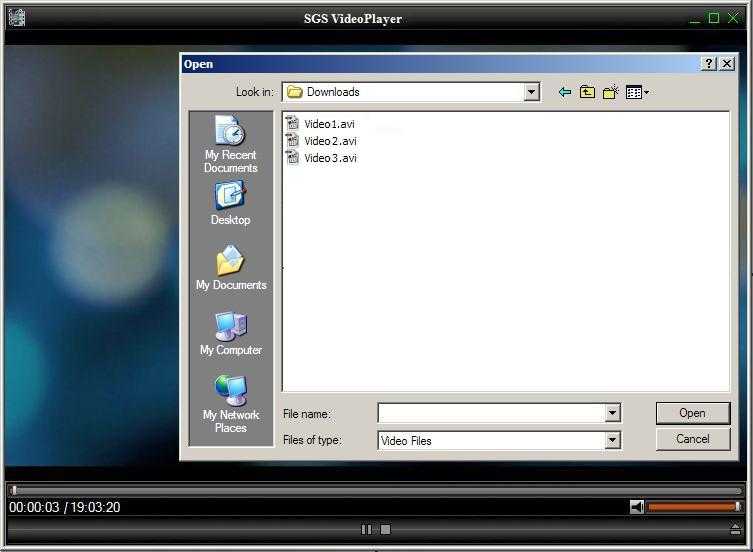
Task: Stop video in SGS VideoPlayer
Action: tap(385, 529)
